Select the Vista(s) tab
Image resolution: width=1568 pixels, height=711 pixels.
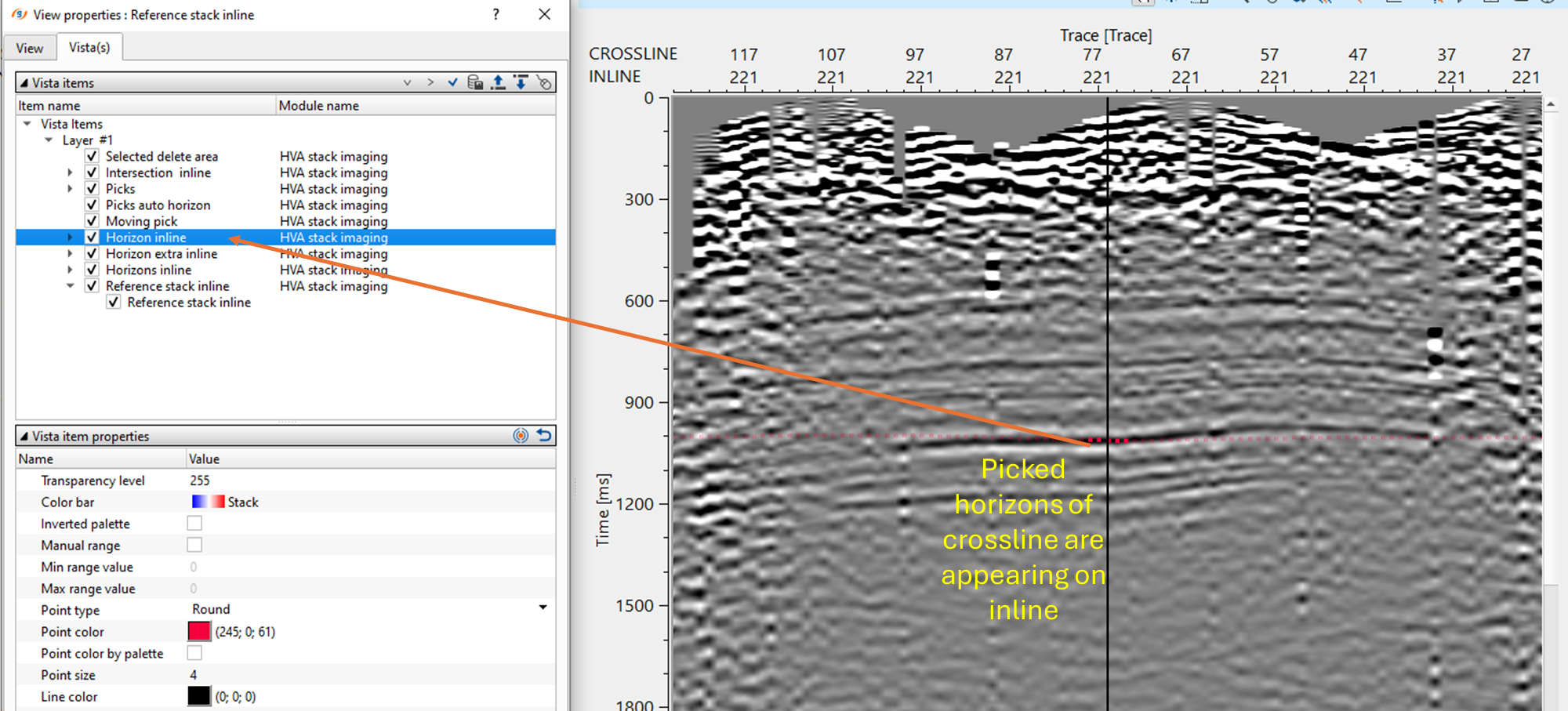click(x=89, y=47)
